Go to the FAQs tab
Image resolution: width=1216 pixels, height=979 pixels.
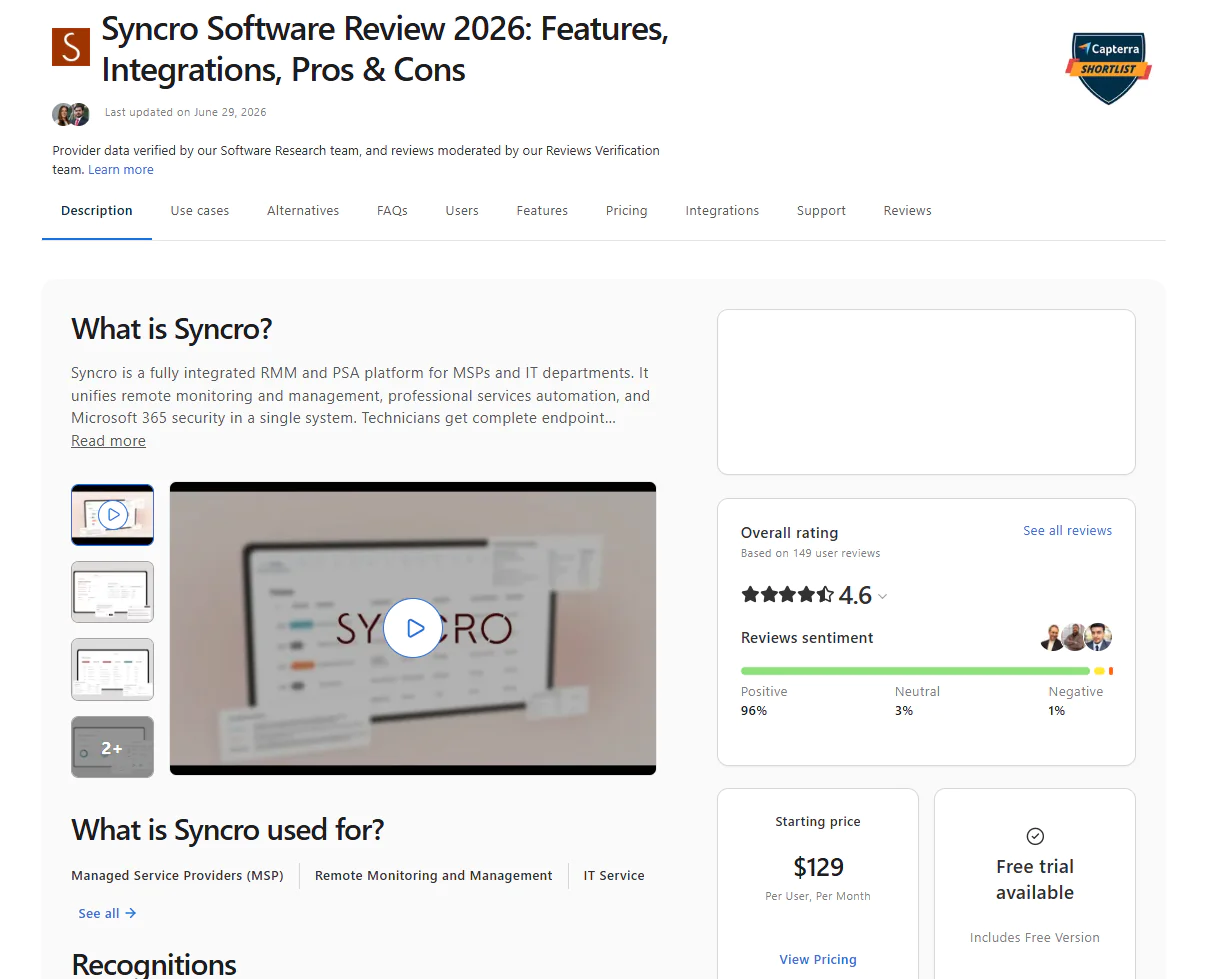[392, 211]
